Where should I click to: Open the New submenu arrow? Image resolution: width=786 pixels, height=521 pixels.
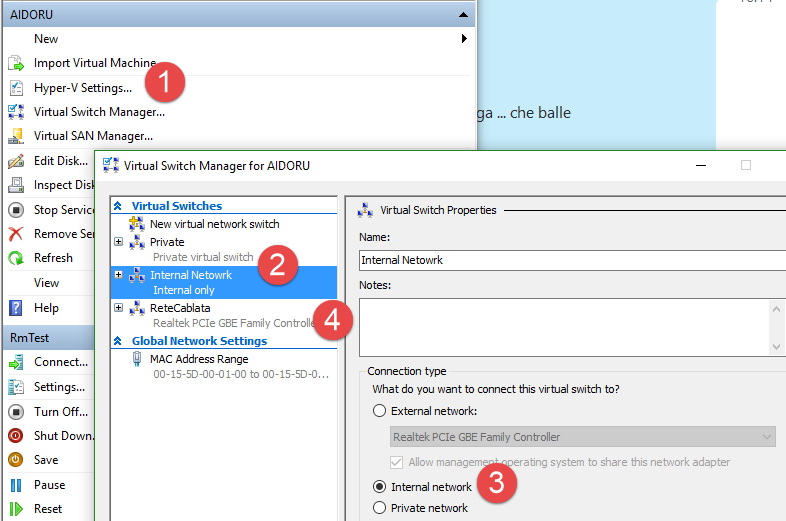point(464,39)
